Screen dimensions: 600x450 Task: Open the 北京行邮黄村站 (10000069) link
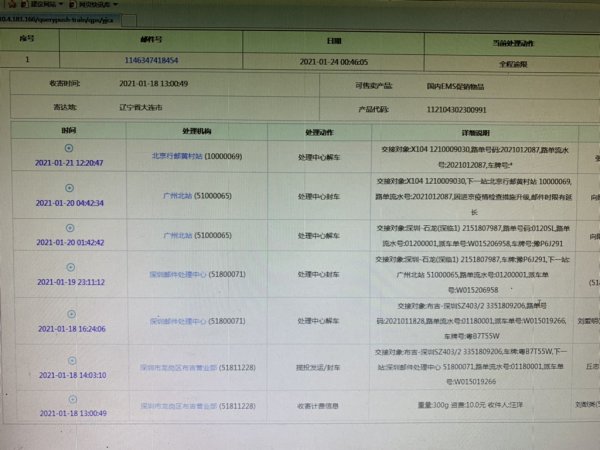pyautogui.click(x=197, y=156)
